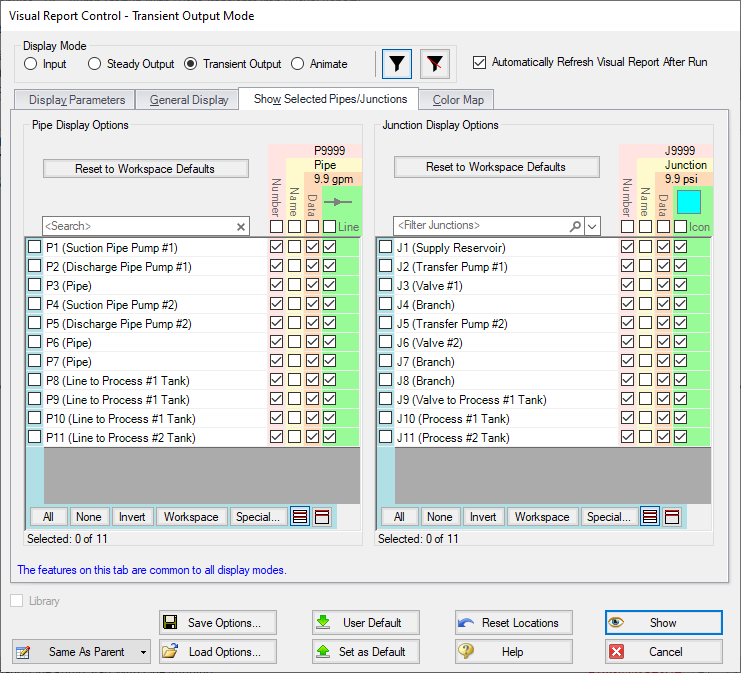Select row checkbox for P1 Suction Pipe
This screenshot has width=741, height=673.
coord(34,247)
